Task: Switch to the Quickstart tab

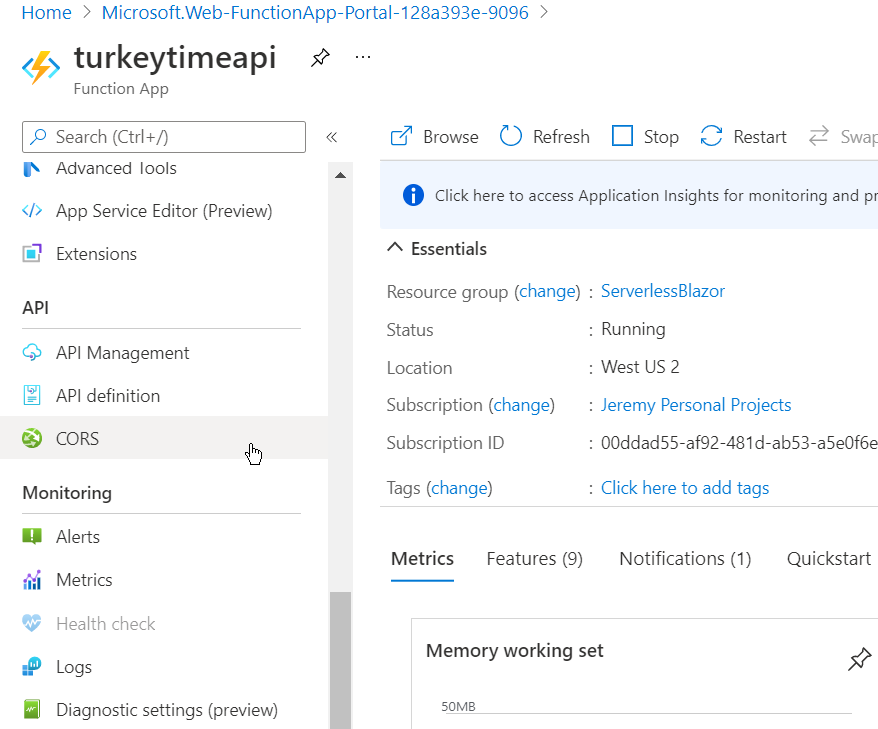Action: (x=829, y=558)
